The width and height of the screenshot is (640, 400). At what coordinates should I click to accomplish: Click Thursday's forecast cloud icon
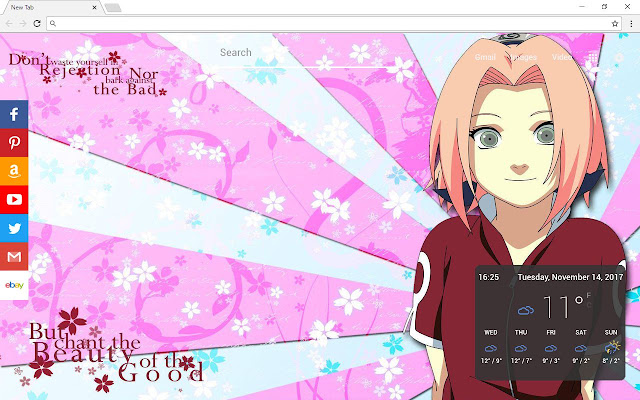(x=521, y=348)
